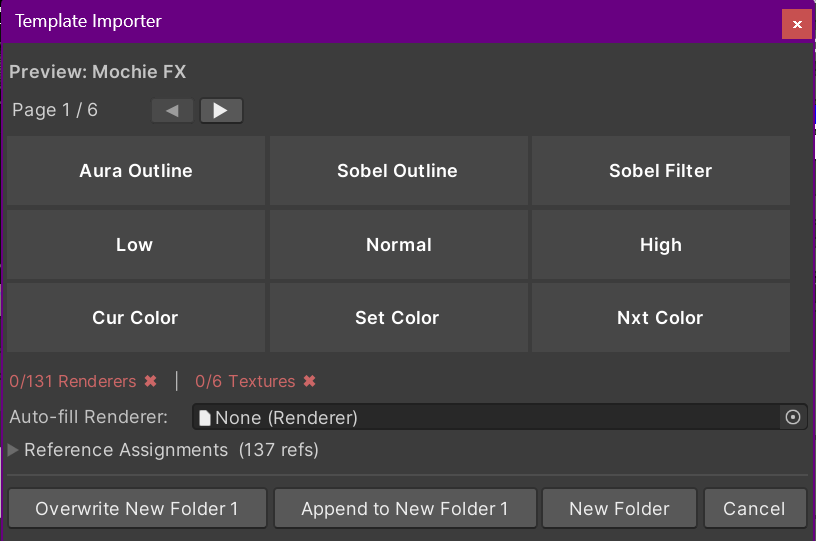The image size is (816, 541).
Task: Choose the Sobel Filter tile
Action: [x=661, y=171]
